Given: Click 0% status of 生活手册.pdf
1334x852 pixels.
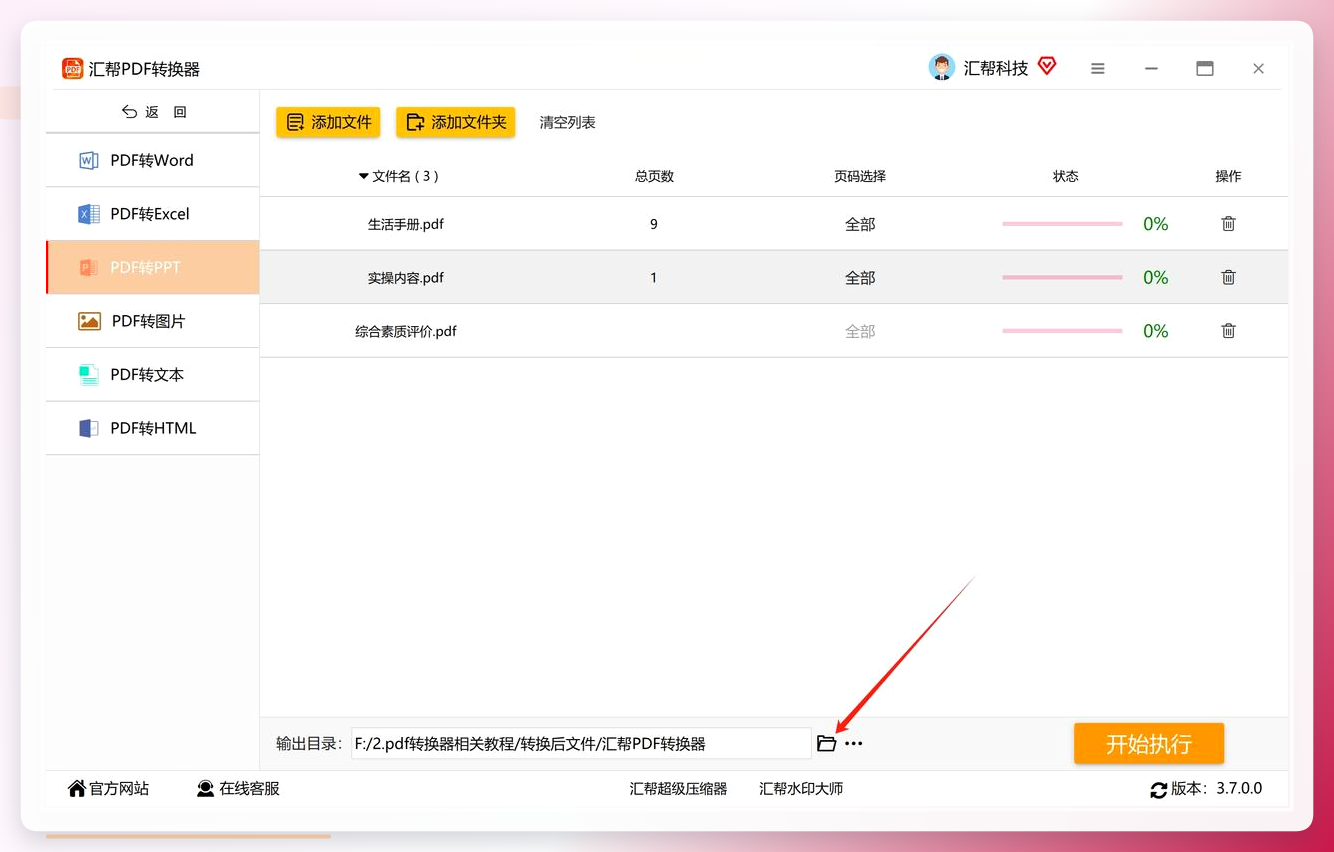Looking at the screenshot, I should tap(1156, 224).
